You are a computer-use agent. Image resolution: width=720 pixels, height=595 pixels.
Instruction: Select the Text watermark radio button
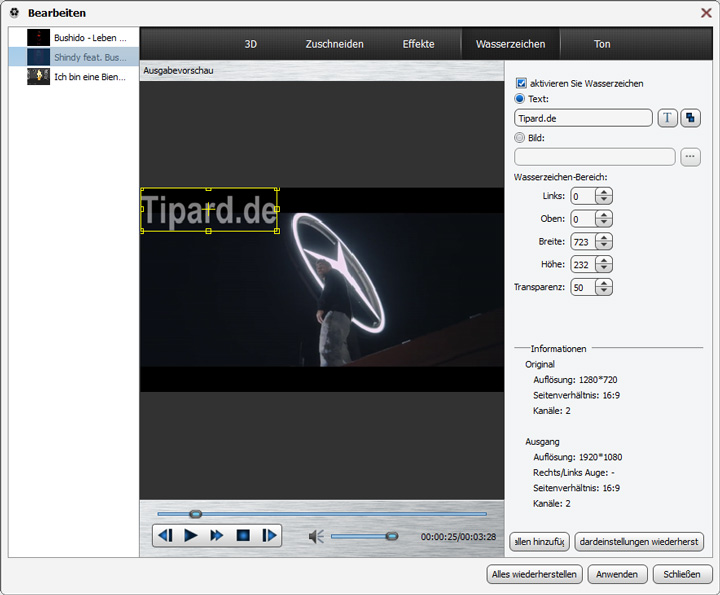point(519,98)
